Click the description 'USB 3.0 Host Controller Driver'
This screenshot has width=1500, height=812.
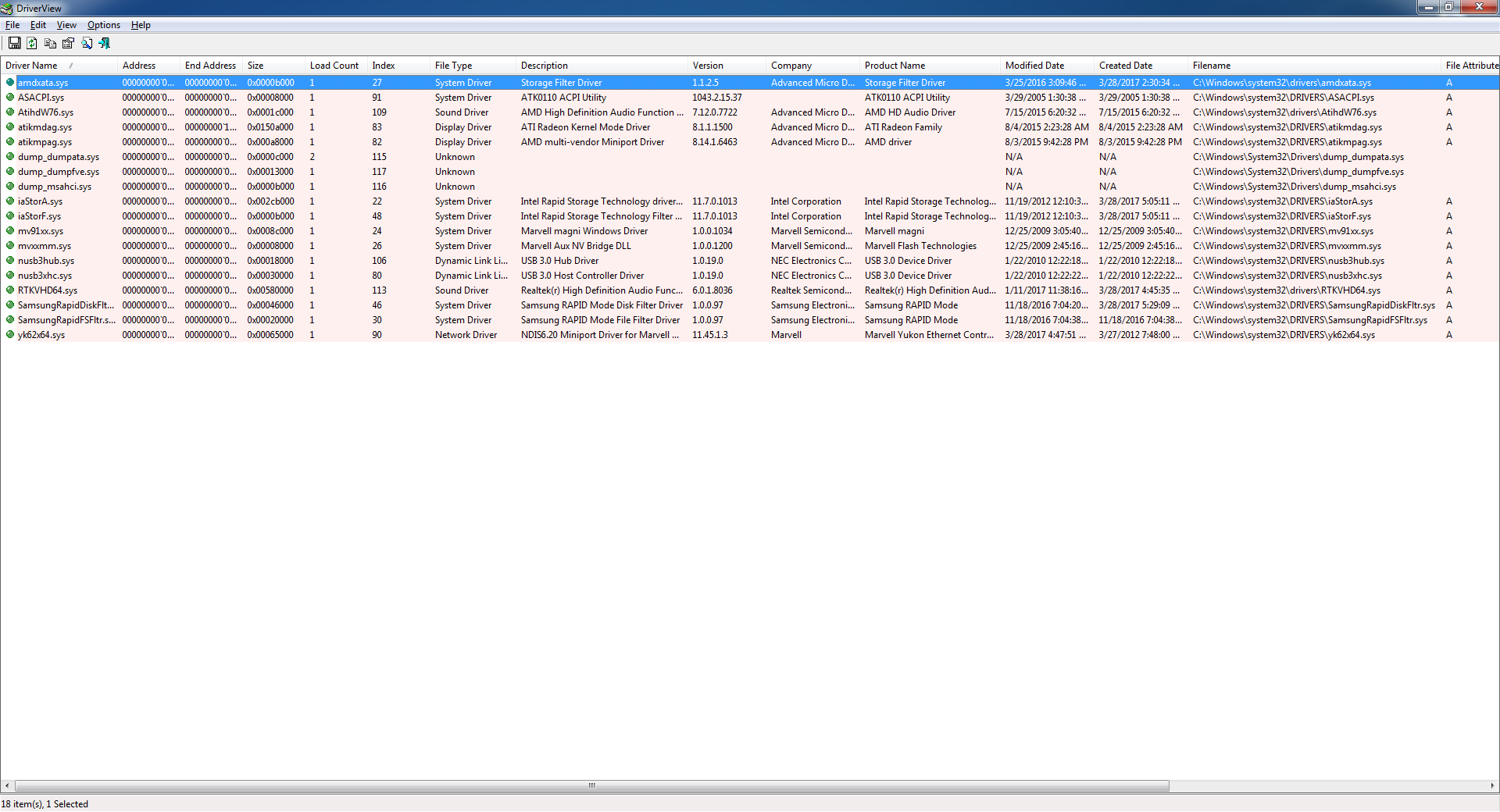(x=582, y=276)
